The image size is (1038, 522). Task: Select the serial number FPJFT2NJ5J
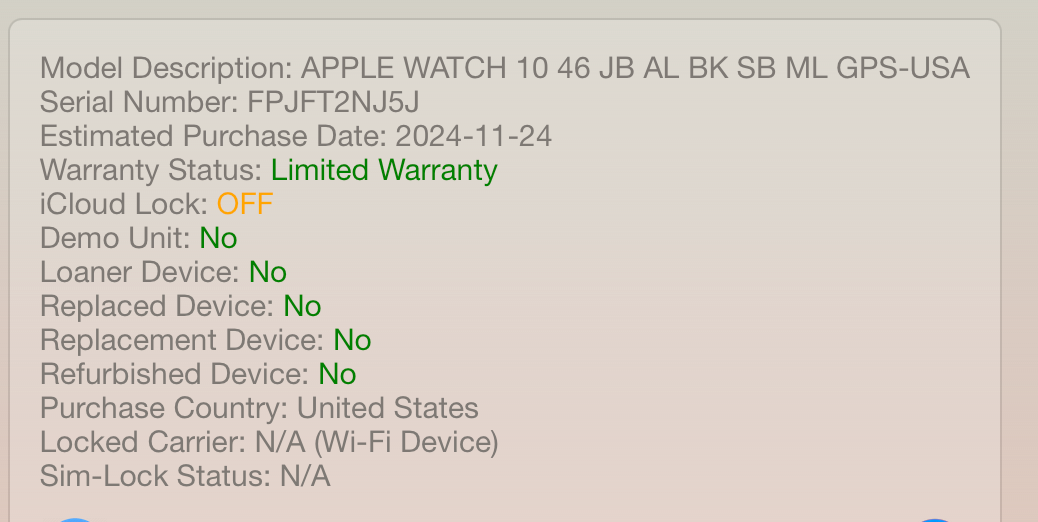coord(333,103)
